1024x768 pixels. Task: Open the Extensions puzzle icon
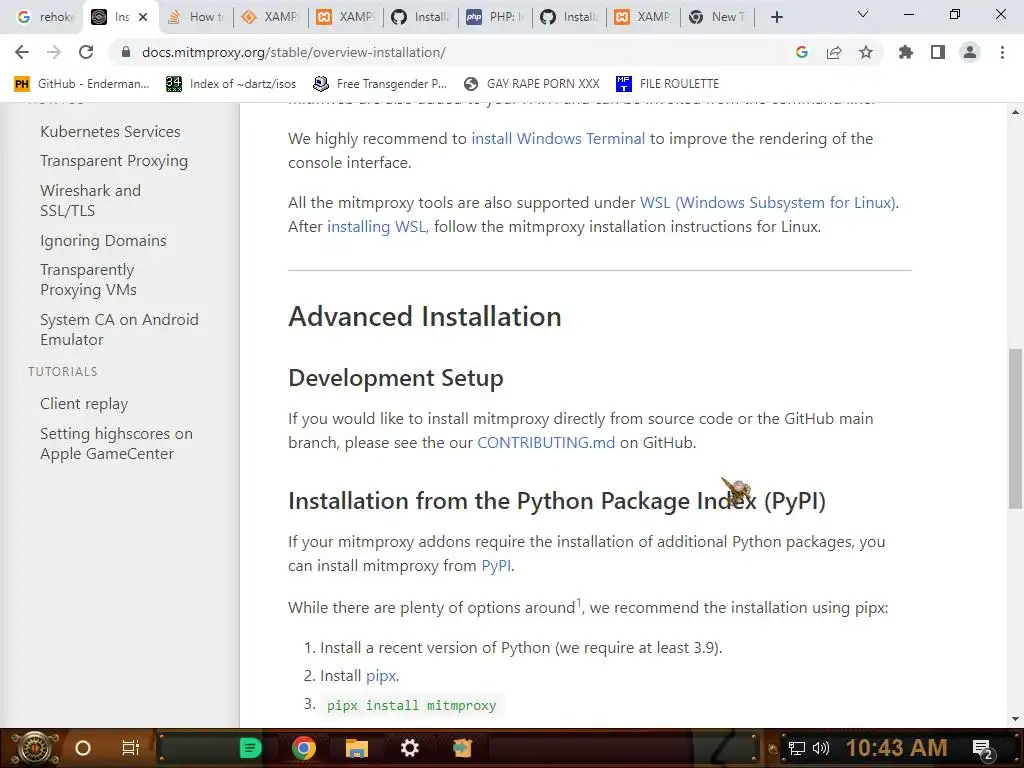906,52
